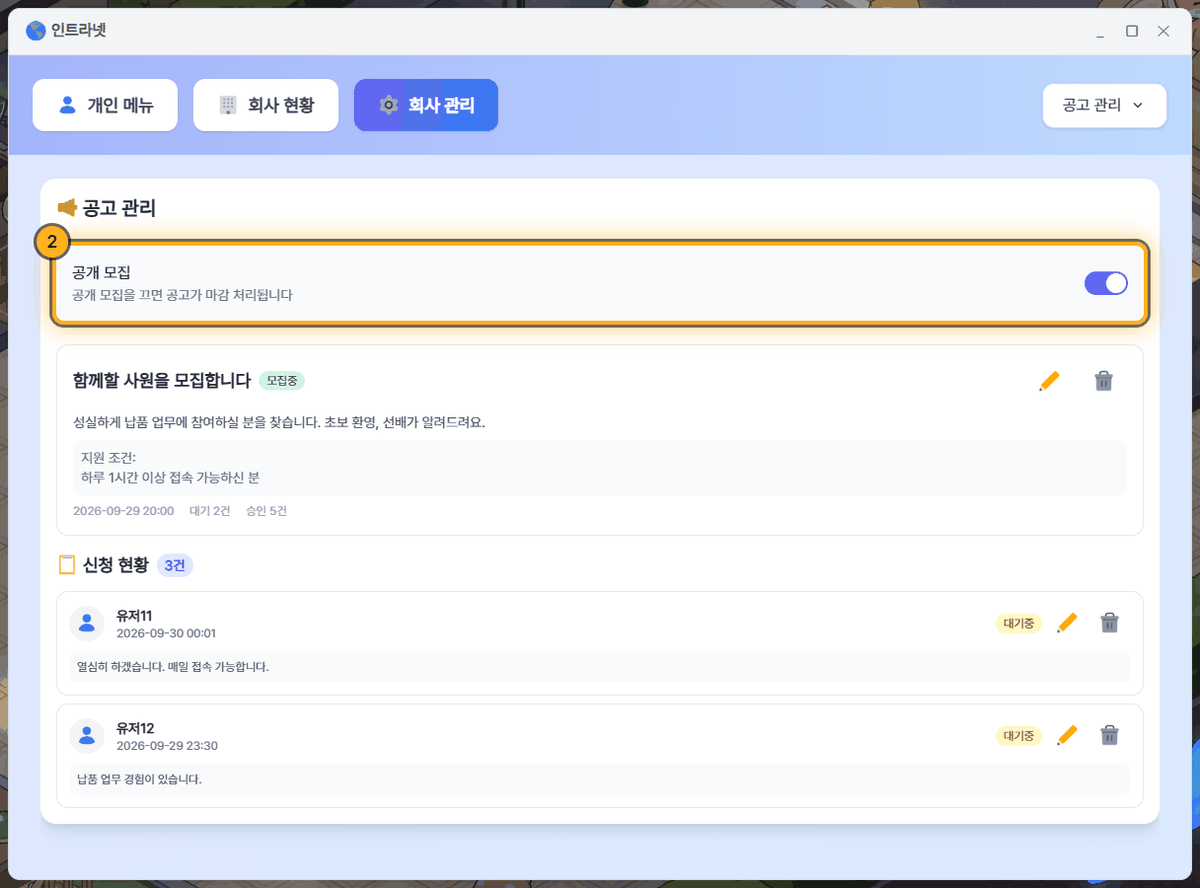Maximize the 인트라넷 window
Viewport: 1200px width, 888px height.
[1132, 31]
